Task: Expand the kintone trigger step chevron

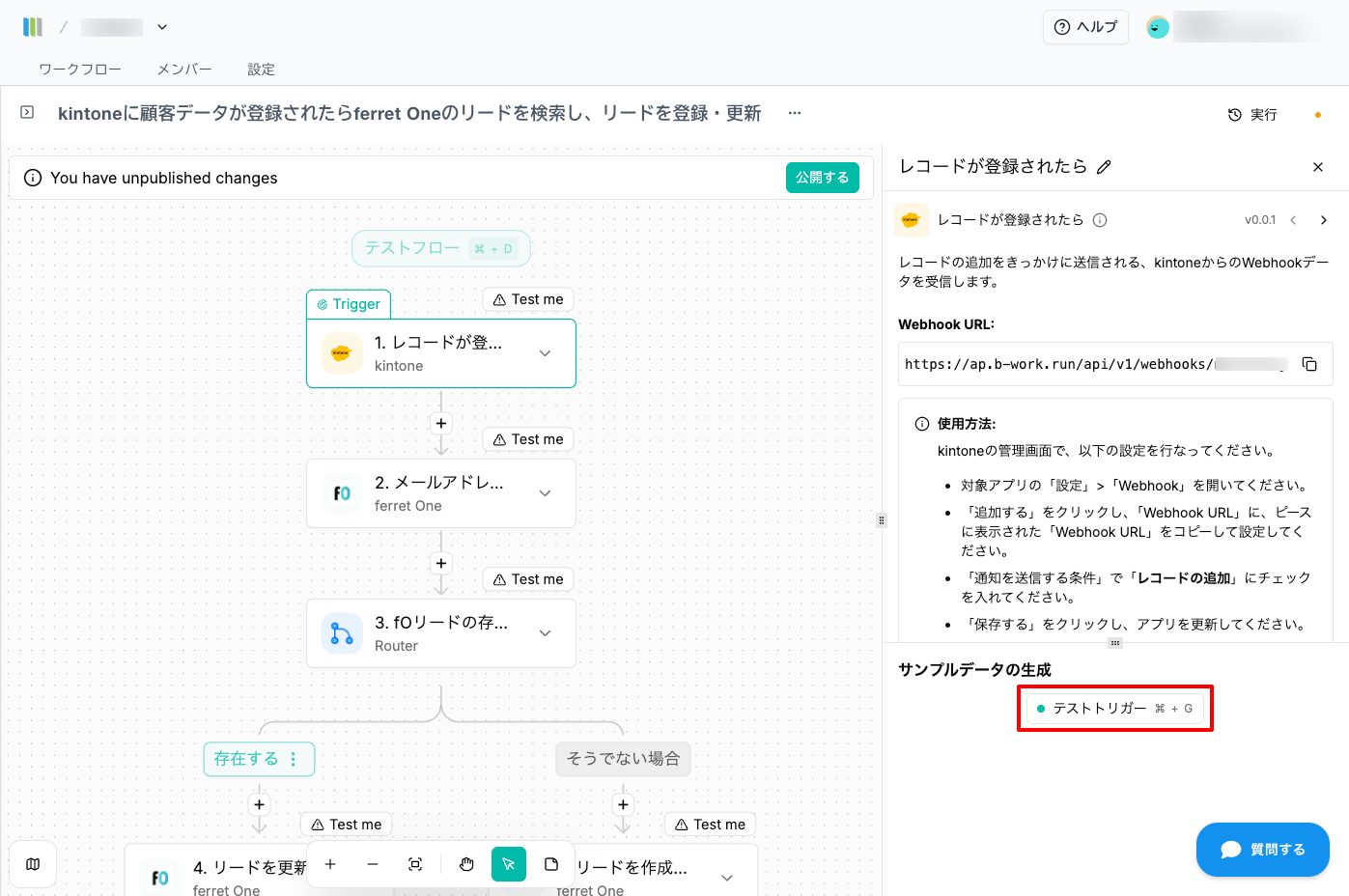Action: (x=546, y=353)
